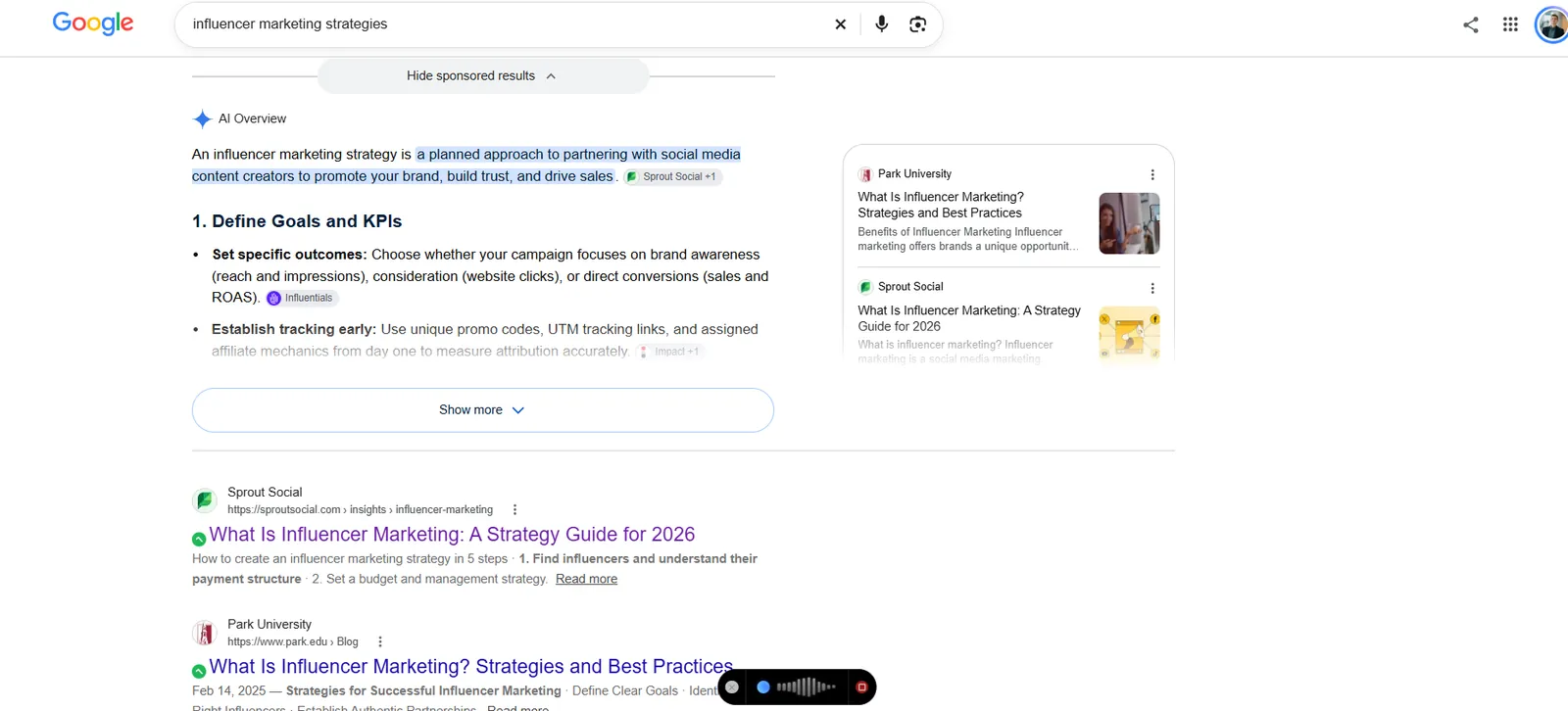Click Park University side card thumbnail image

tap(1129, 223)
